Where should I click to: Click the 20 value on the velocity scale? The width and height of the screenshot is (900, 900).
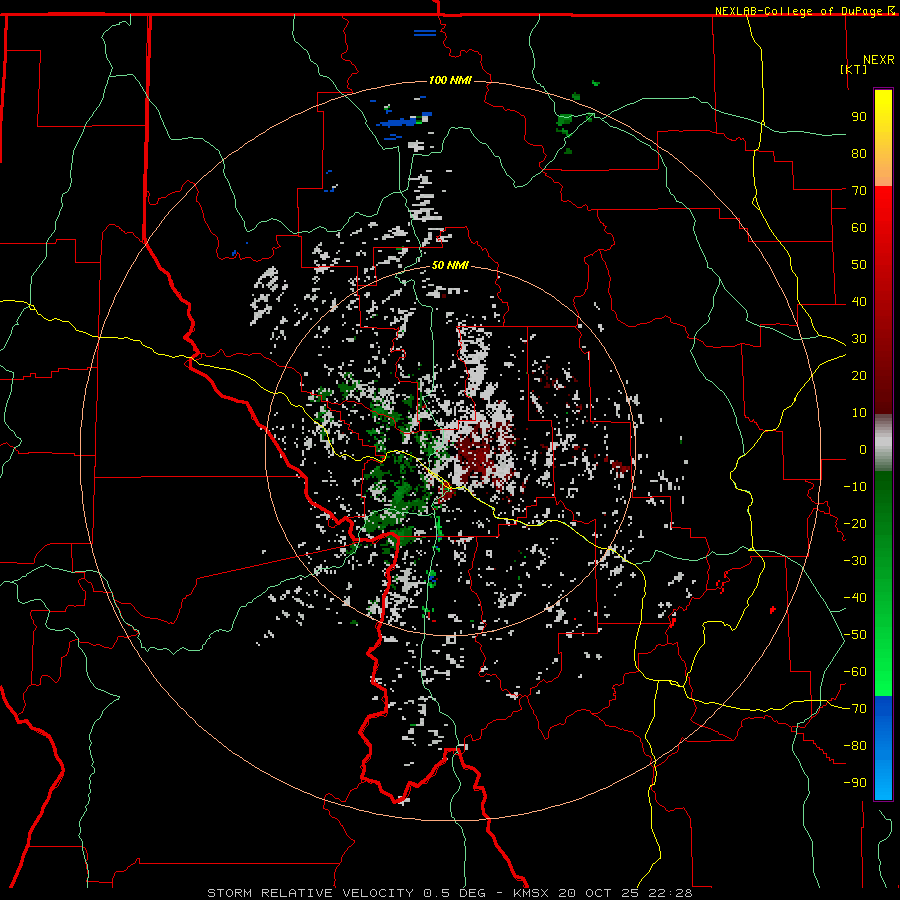click(x=859, y=376)
